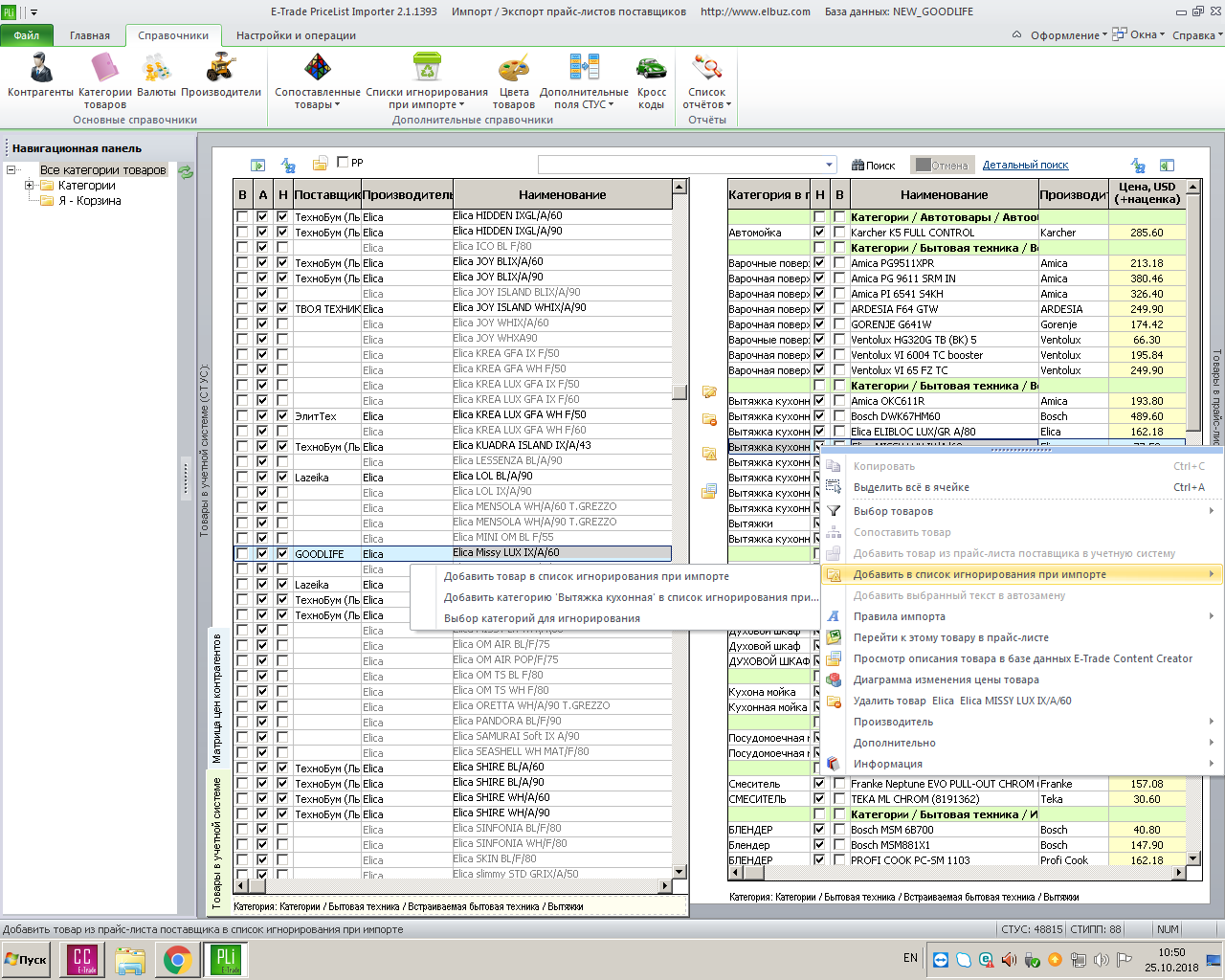Screen dimensions: 1225x980
Task: Click the Поиск search button
Action: click(873, 166)
